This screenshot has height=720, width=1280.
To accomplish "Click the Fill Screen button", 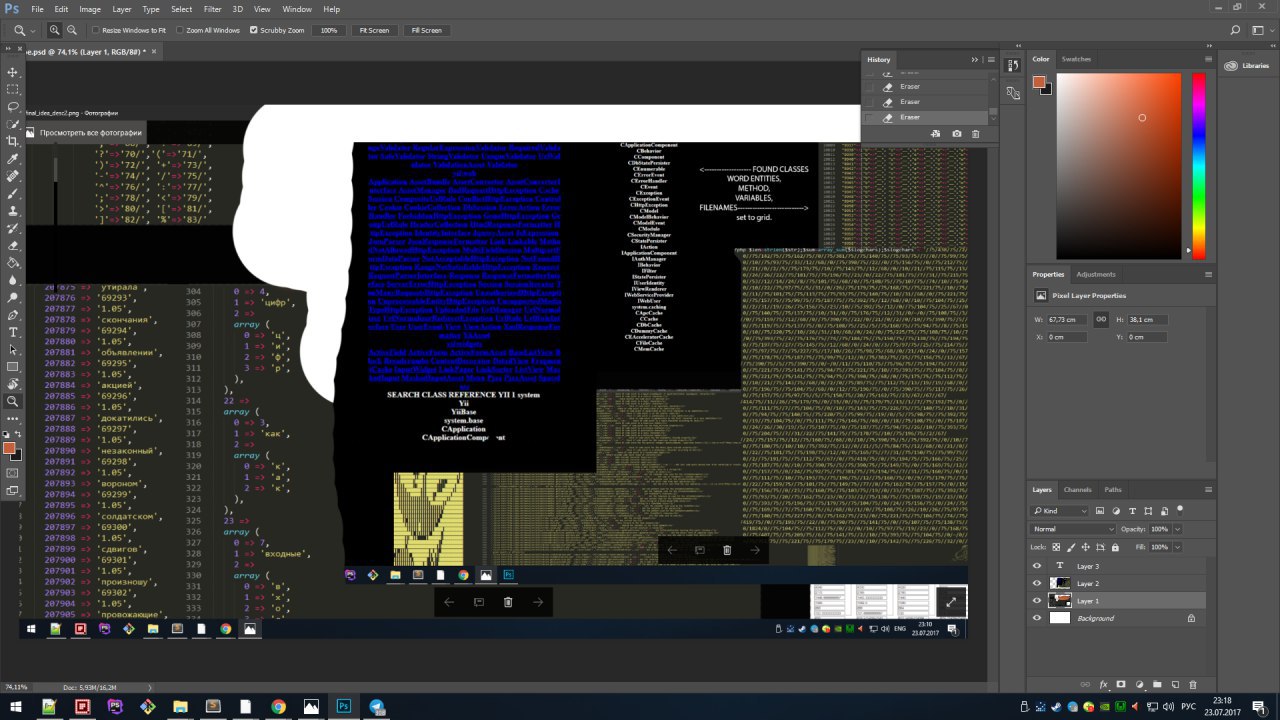I will 426,30.
